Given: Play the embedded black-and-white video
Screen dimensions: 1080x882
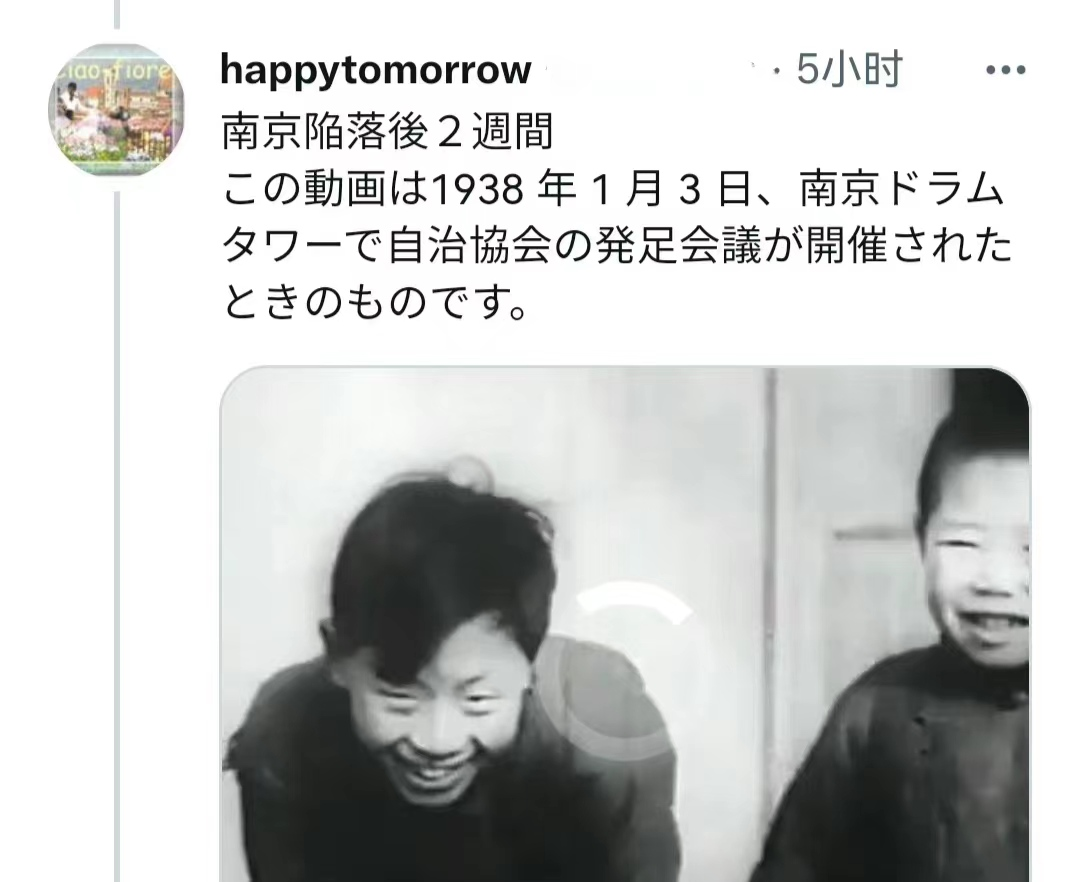Looking at the screenshot, I should 625,624.
